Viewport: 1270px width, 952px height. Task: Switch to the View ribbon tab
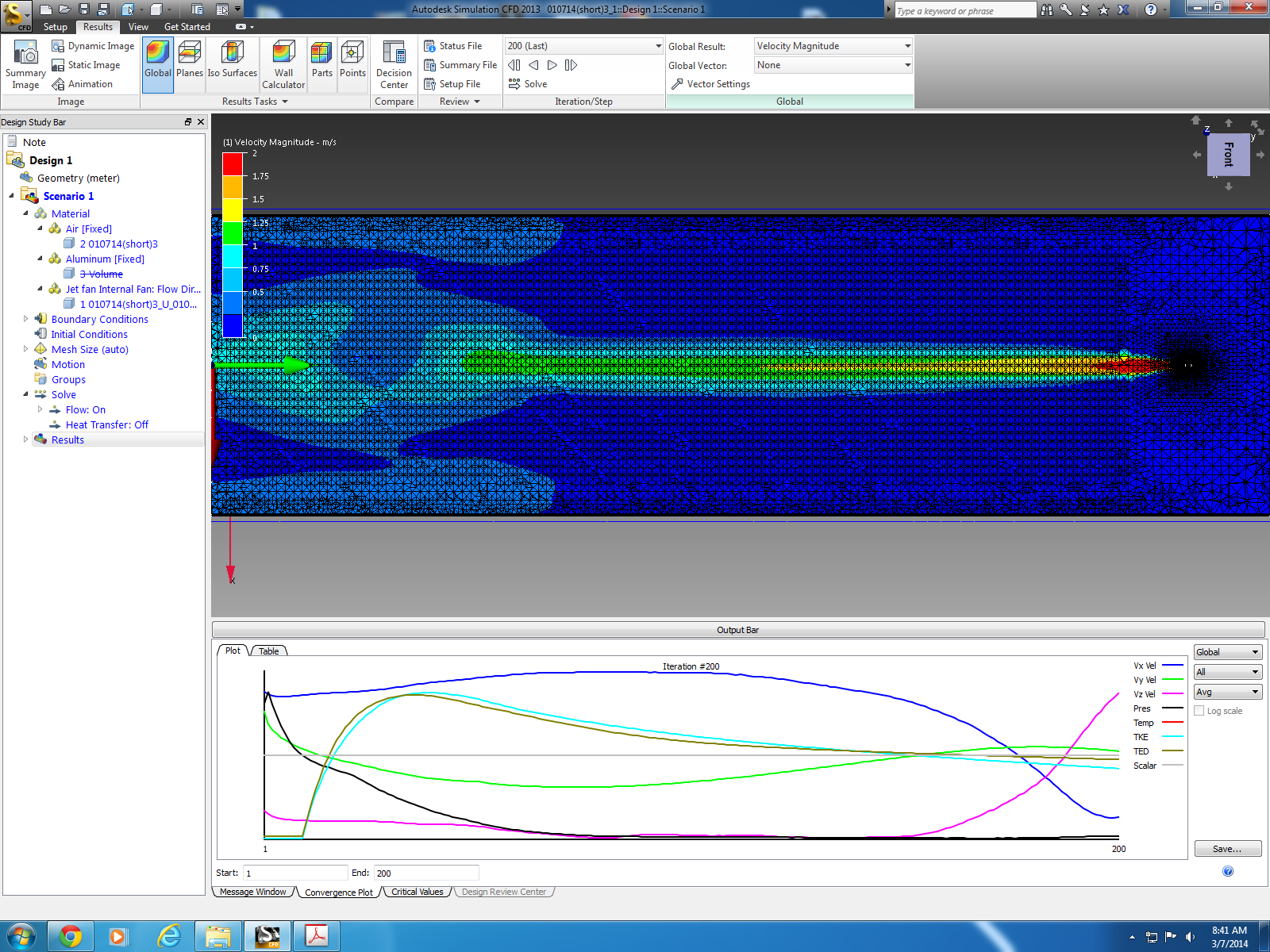[x=138, y=27]
